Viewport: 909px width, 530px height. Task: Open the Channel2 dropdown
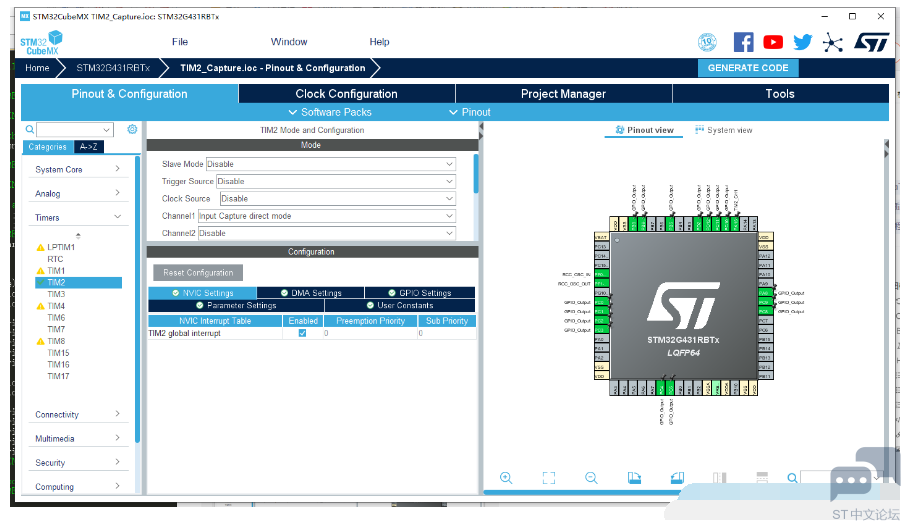coord(326,233)
